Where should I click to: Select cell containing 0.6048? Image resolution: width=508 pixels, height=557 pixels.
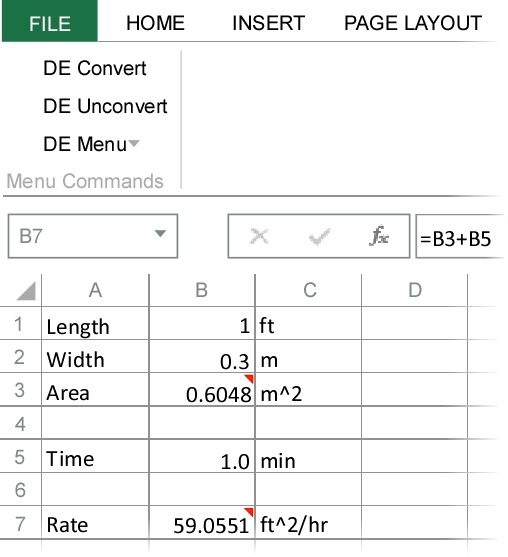pos(202,389)
